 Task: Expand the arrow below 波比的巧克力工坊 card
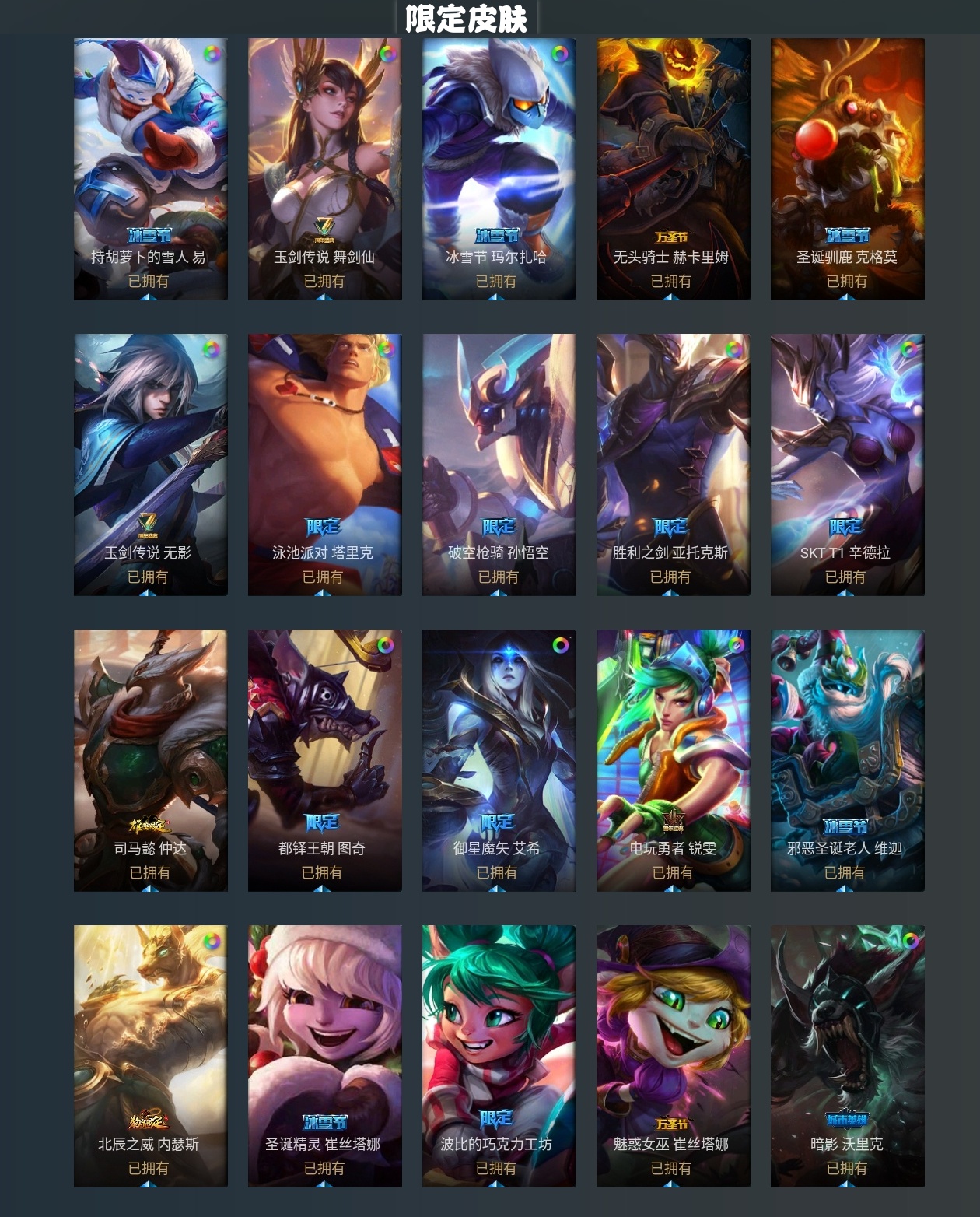pyautogui.click(x=497, y=1184)
